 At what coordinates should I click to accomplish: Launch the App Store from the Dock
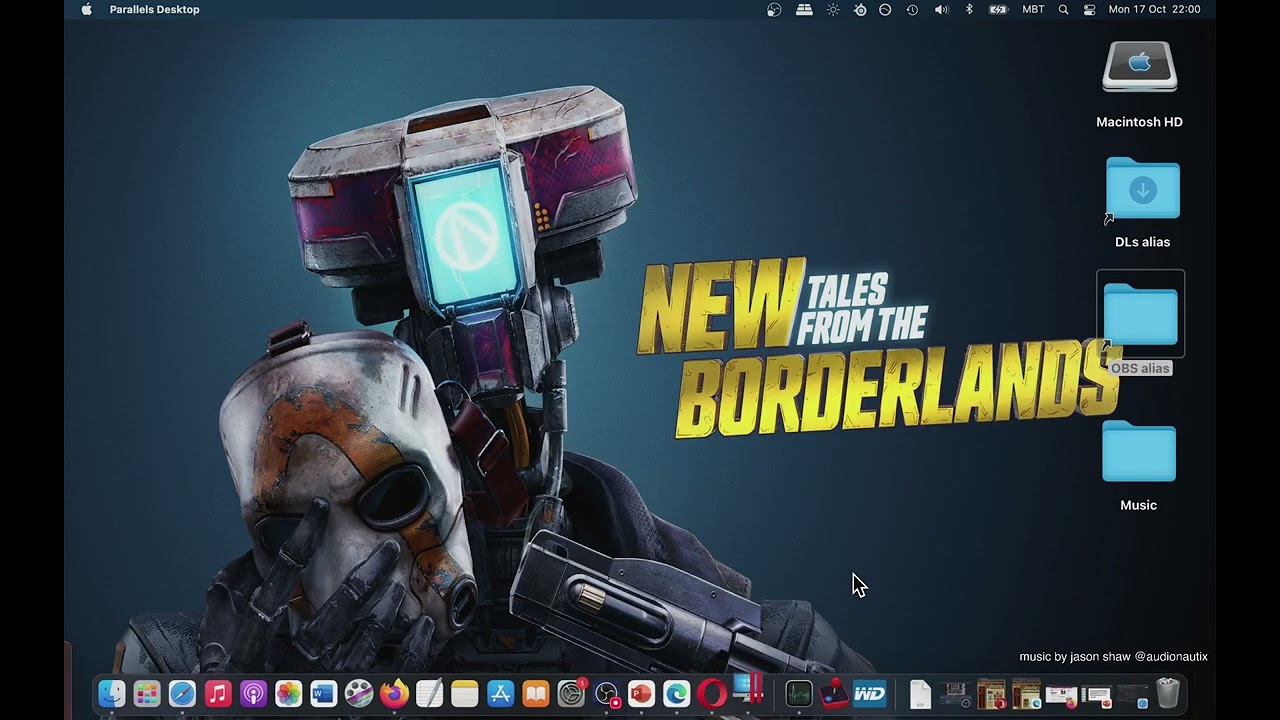(500, 693)
